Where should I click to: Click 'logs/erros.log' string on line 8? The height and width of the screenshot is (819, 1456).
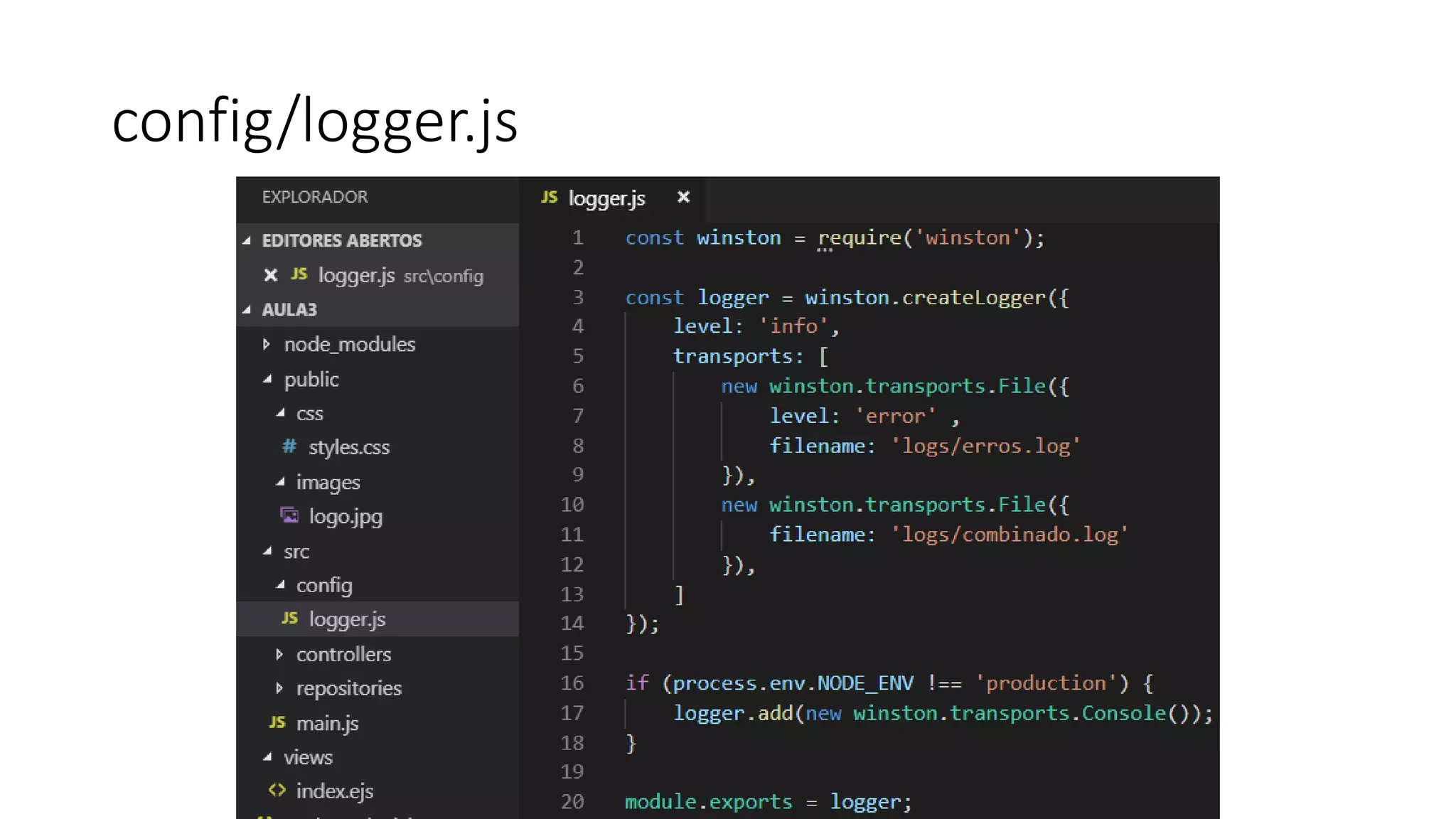click(x=986, y=446)
